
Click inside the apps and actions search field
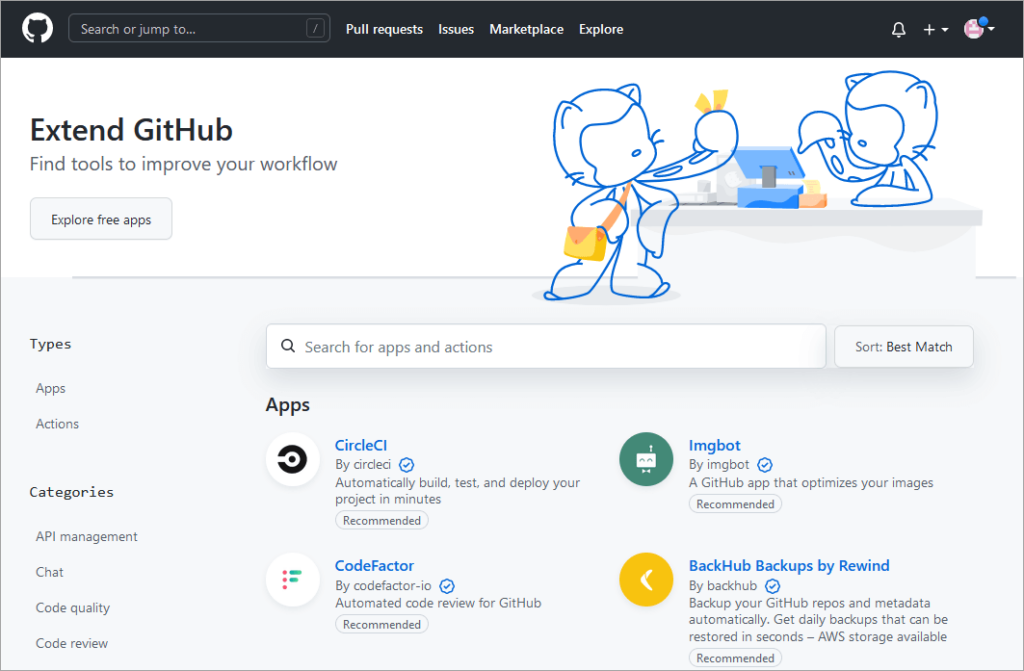coord(500,346)
